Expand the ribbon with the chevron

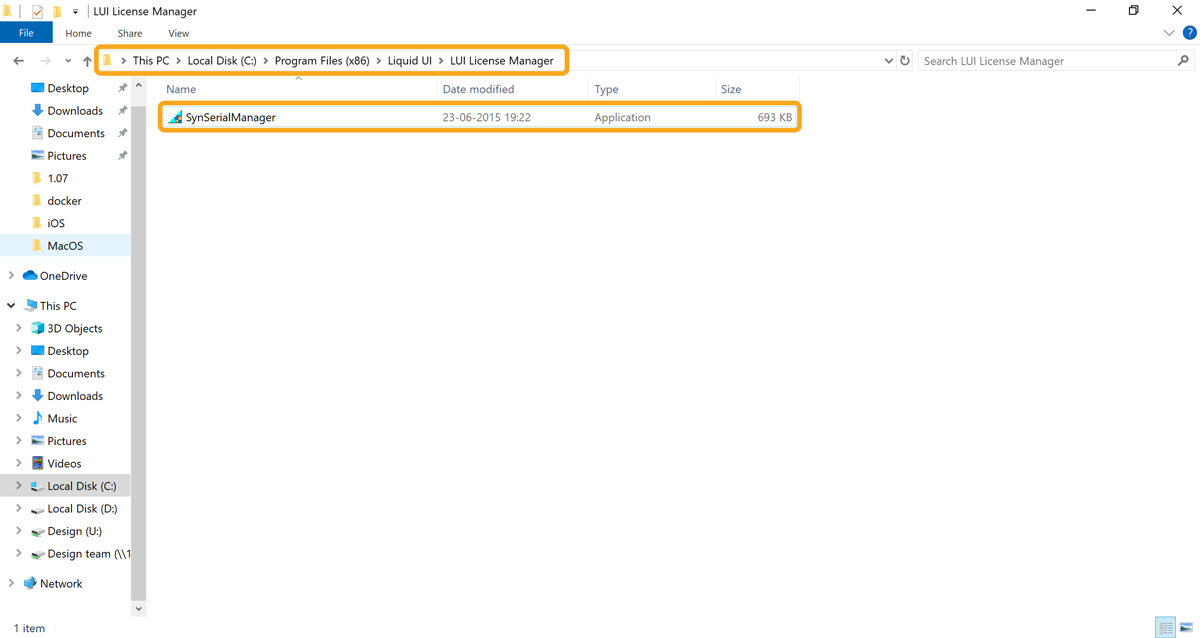click(1169, 33)
